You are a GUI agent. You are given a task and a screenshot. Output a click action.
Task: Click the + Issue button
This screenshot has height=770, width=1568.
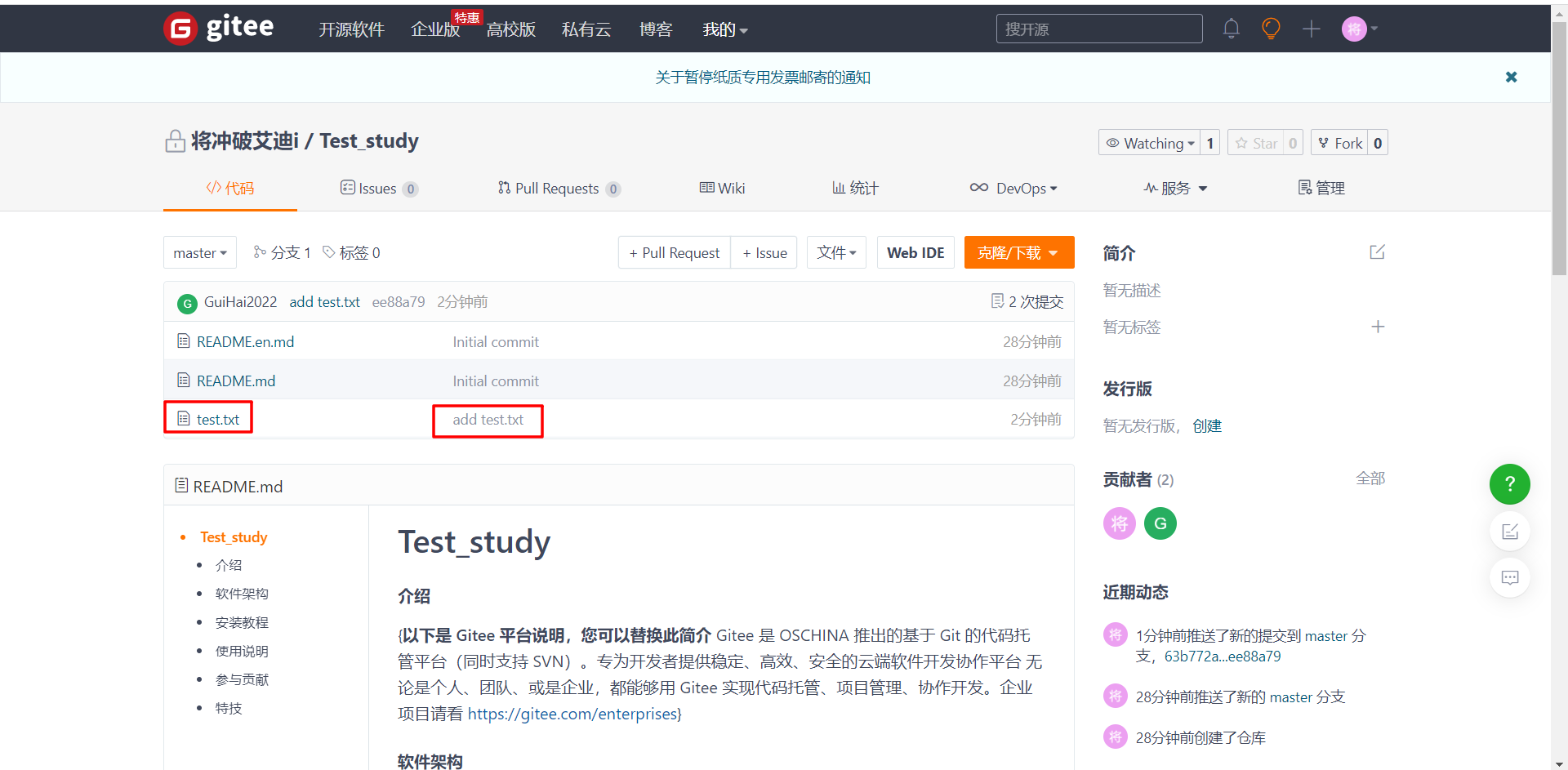[x=764, y=252]
